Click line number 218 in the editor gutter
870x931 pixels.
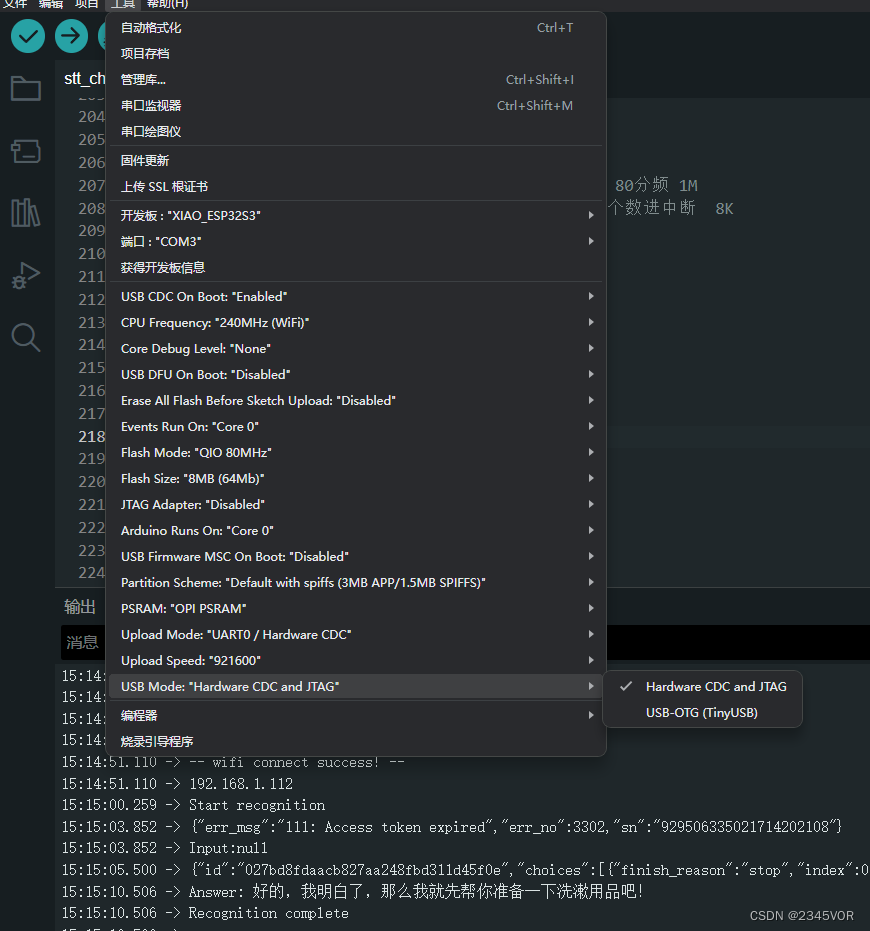[92, 436]
